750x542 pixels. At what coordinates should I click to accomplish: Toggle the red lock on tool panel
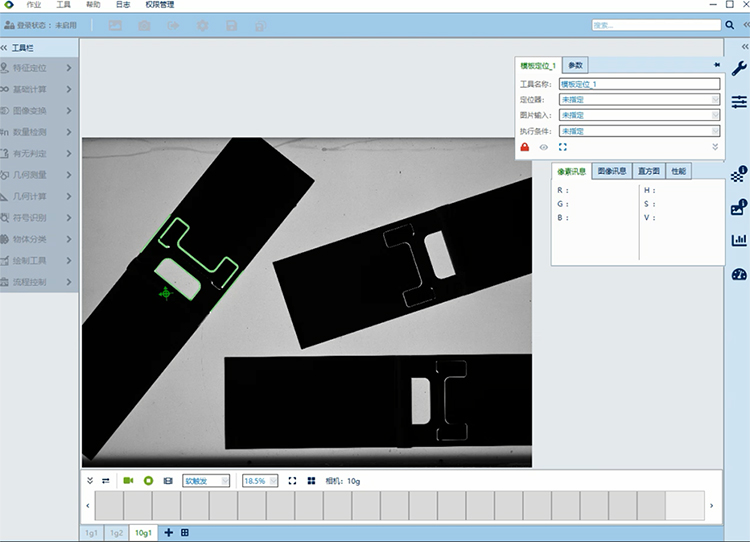(x=524, y=147)
